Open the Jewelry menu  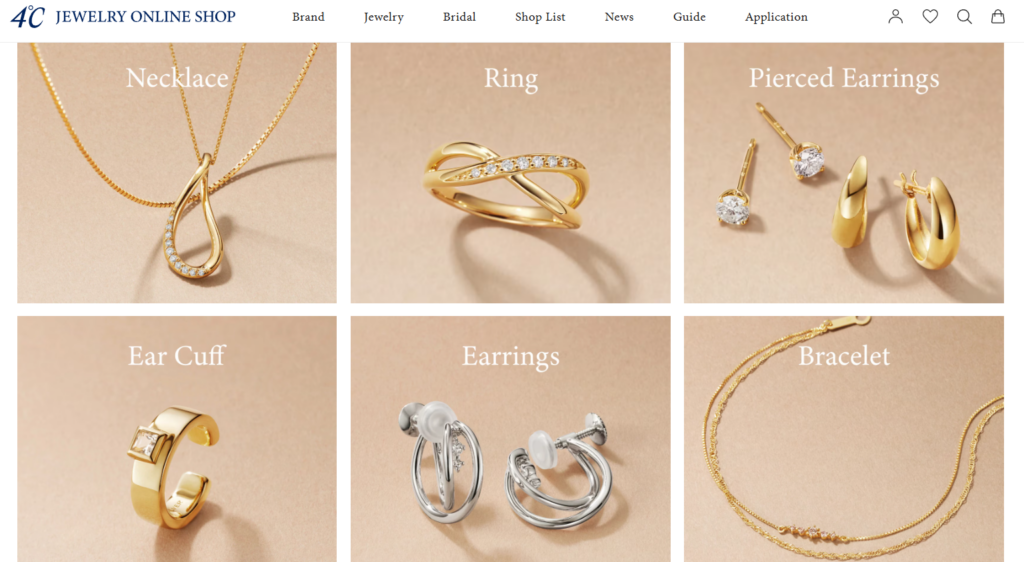[x=383, y=17]
